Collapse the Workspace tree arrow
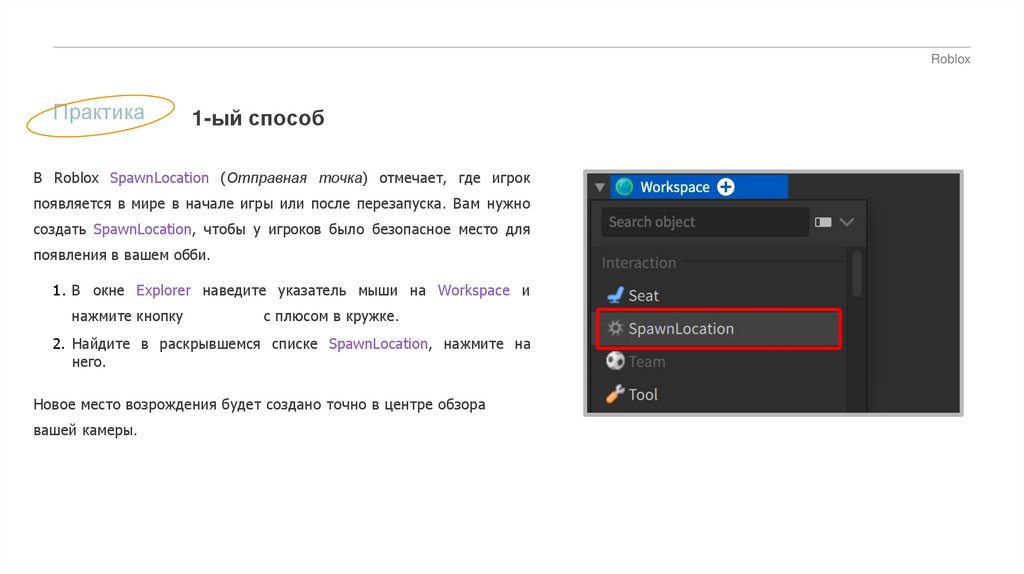This screenshot has height=574, width=1024. coord(600,187)
